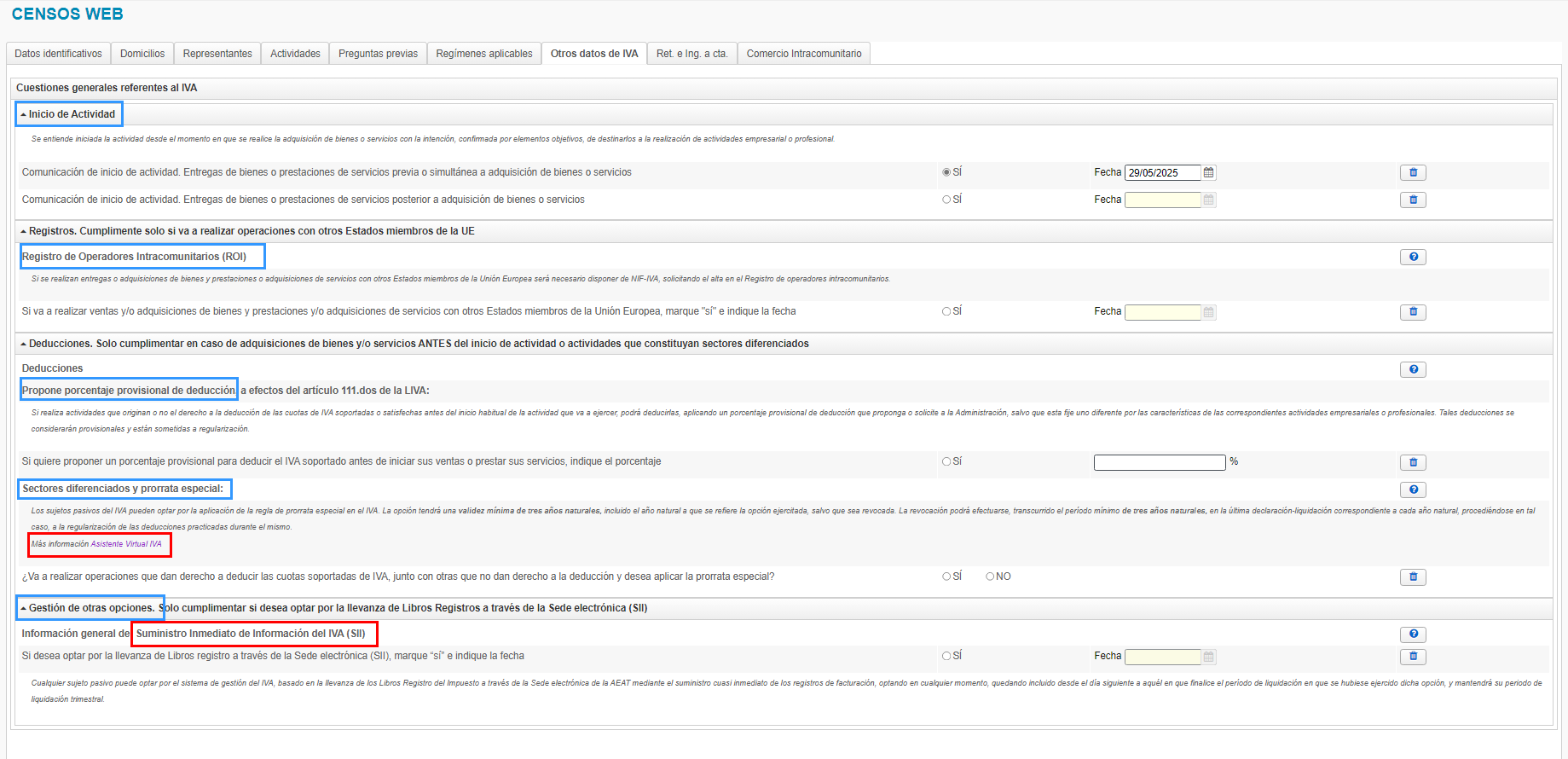
Task: Click the provisional deduction percentage input field
Action: (1159, 462)
